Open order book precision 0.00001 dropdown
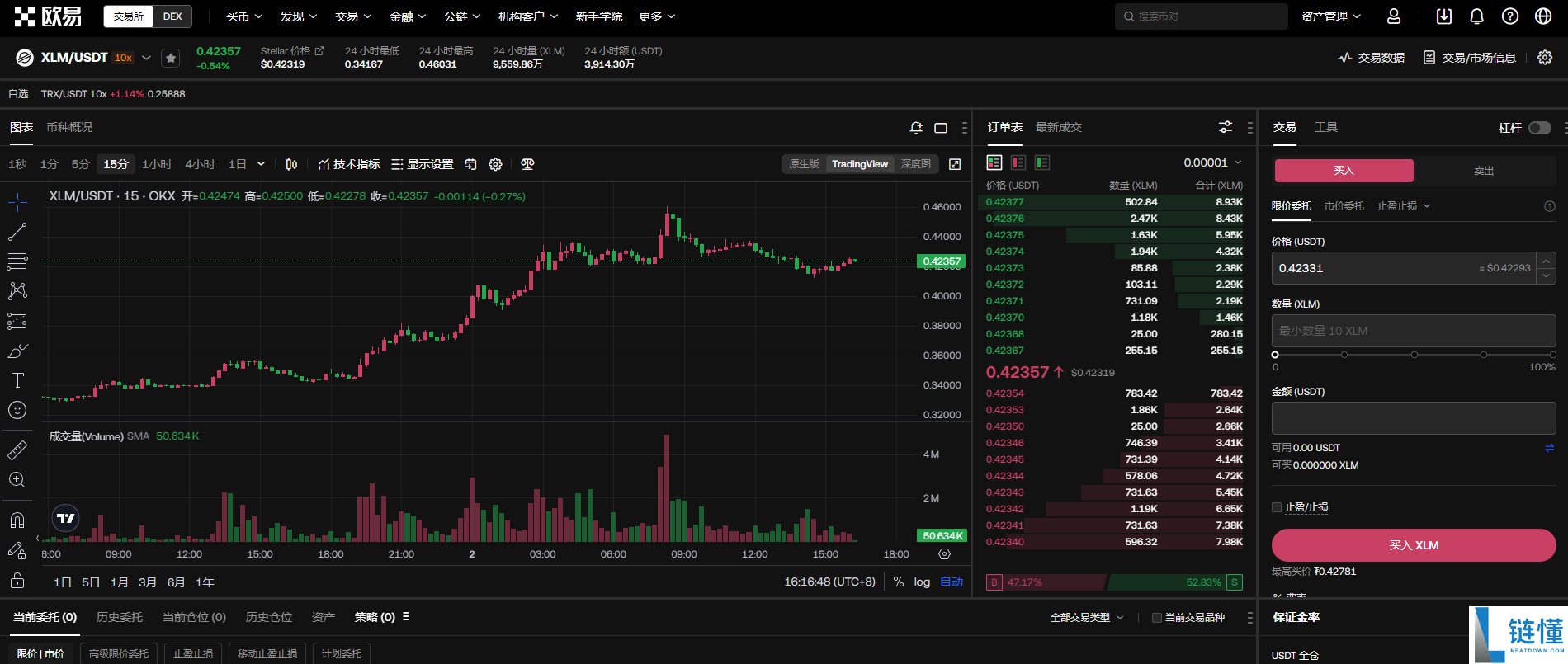 click(1212, 162)
